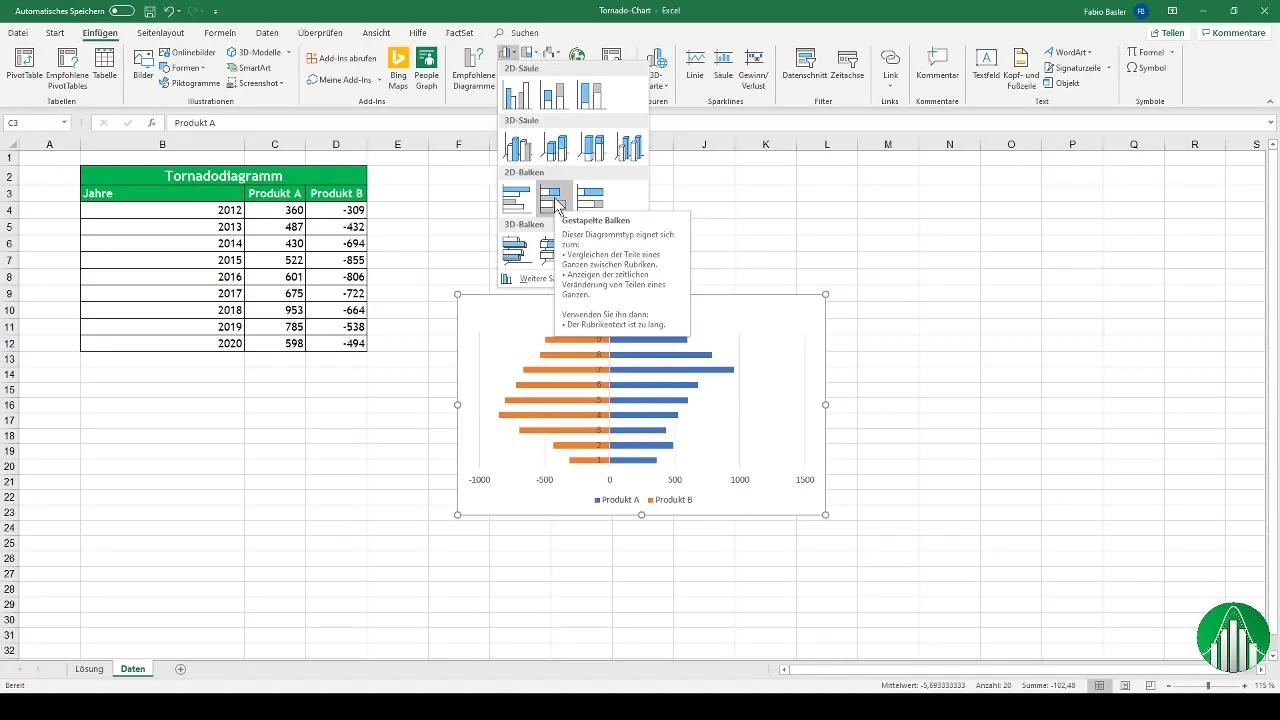
Task: Collapse the ribbon
Action: tap(1271, 101)
